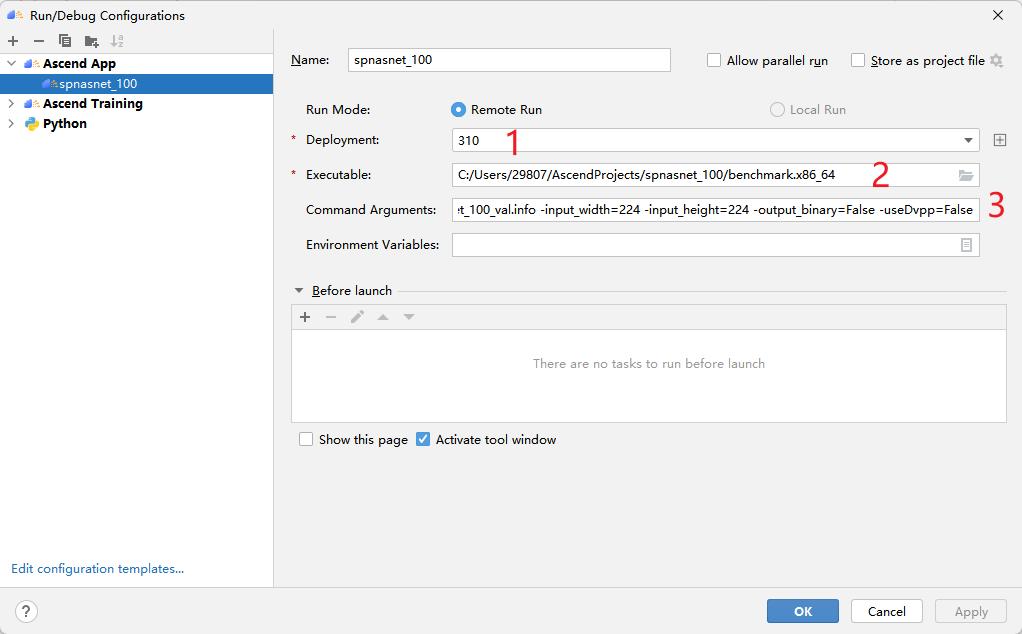Open the Deployment dropdown list
This screenshot has height=634, width=1022.
(x=968, y=140)
